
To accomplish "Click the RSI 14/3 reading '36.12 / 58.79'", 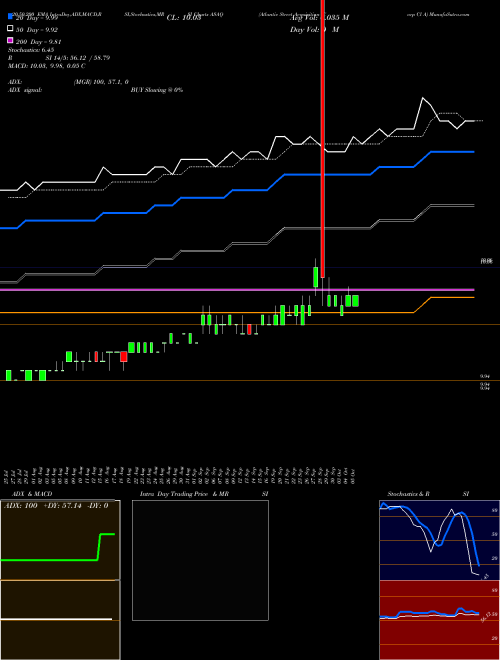I will coord(89,58).
